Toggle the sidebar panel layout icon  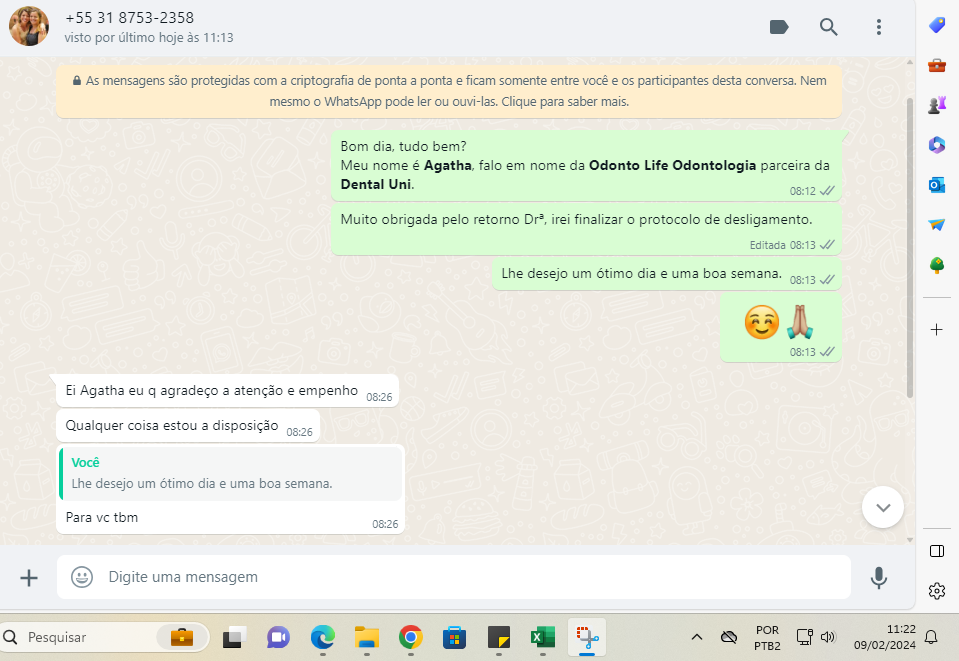[x=936, y=551]
